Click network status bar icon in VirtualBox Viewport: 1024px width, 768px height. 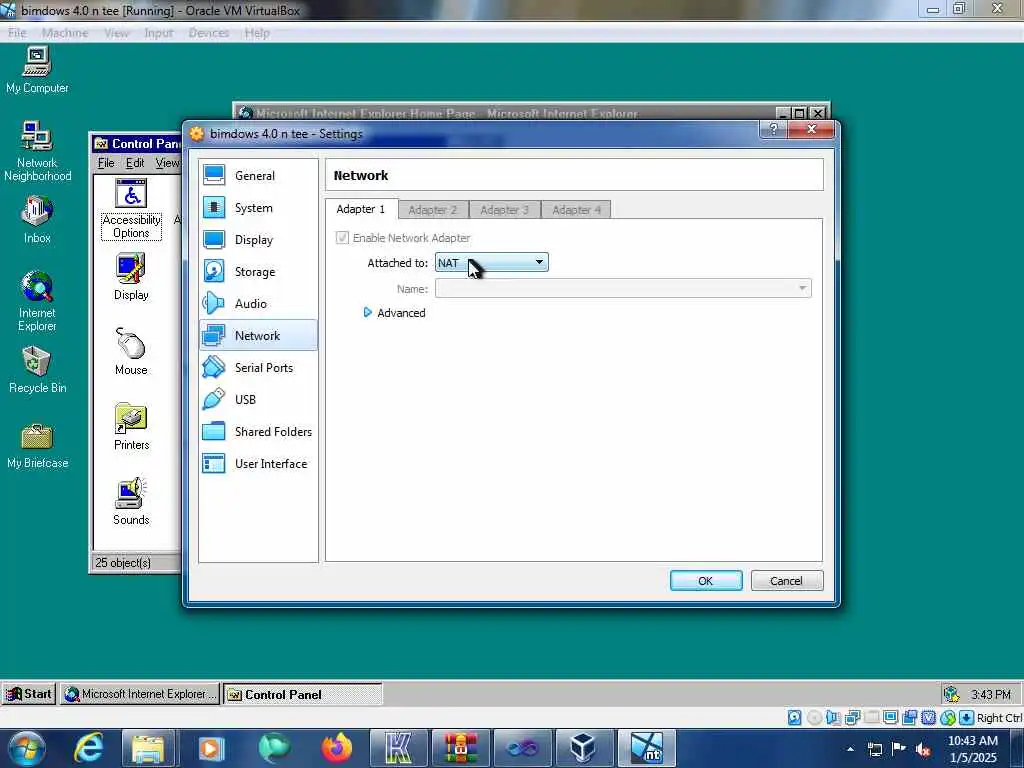(x=852, y=718)
